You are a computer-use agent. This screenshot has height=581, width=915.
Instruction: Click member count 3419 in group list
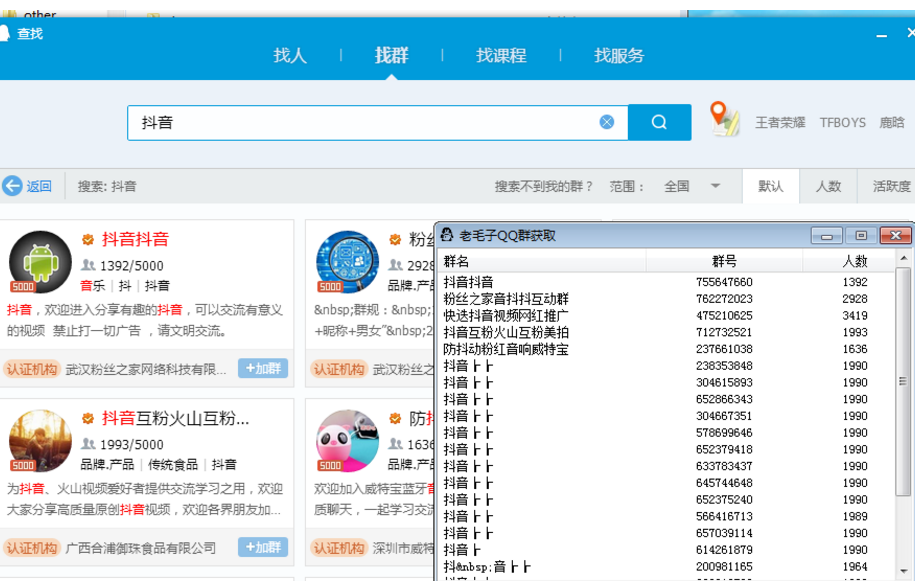(x=855, y=316)
